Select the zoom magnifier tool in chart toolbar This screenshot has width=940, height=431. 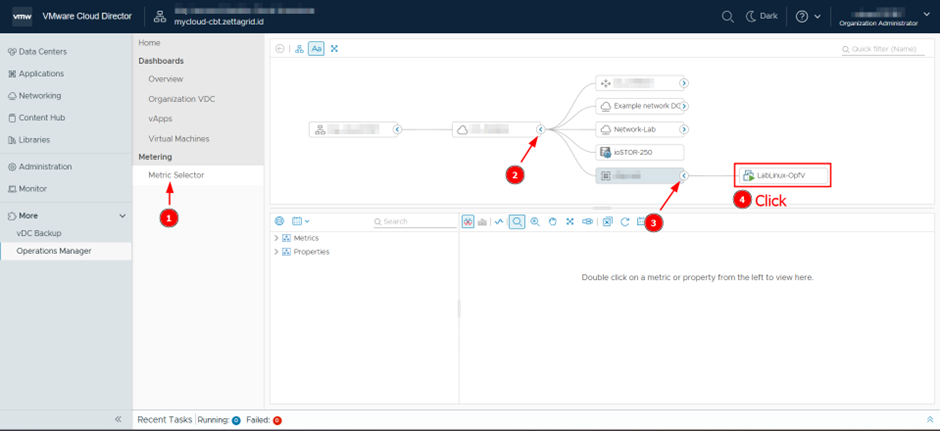[x=517, y=221]
